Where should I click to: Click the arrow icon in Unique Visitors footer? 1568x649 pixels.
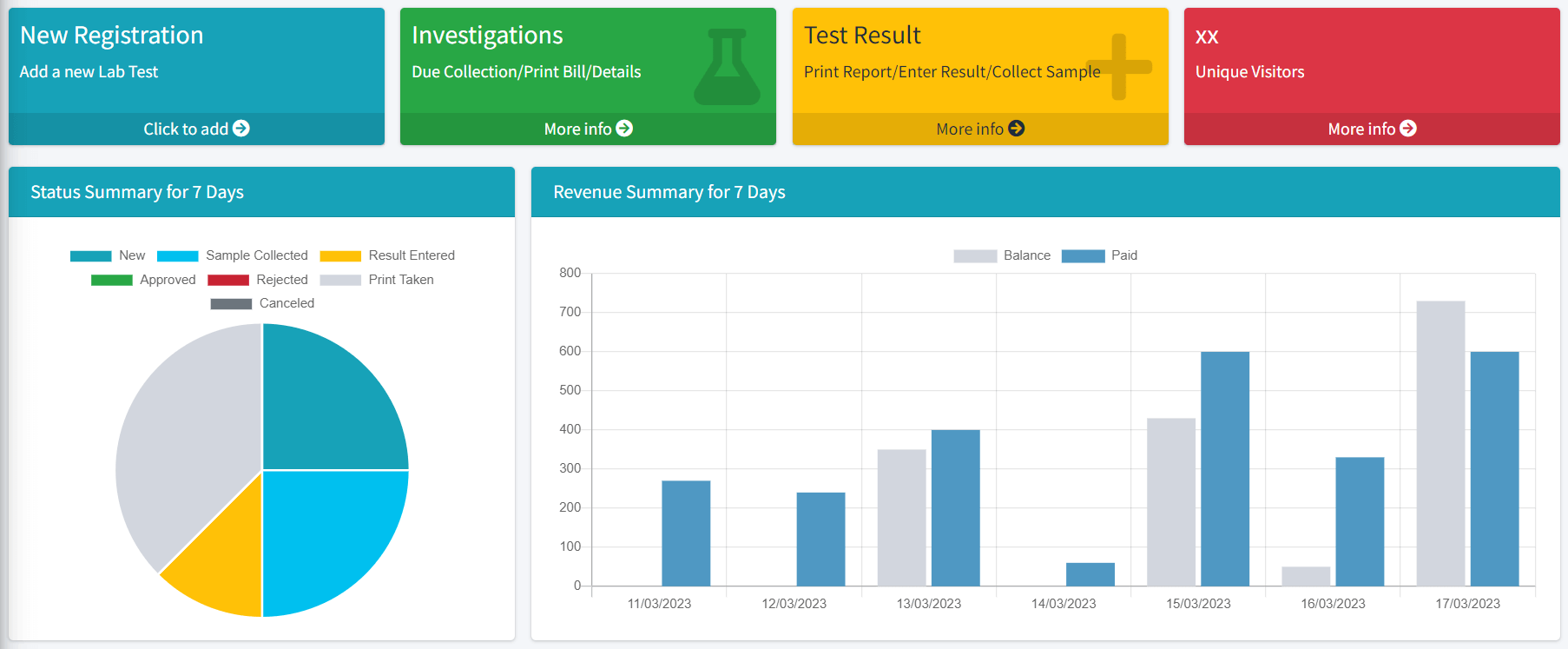(1408, 129)
